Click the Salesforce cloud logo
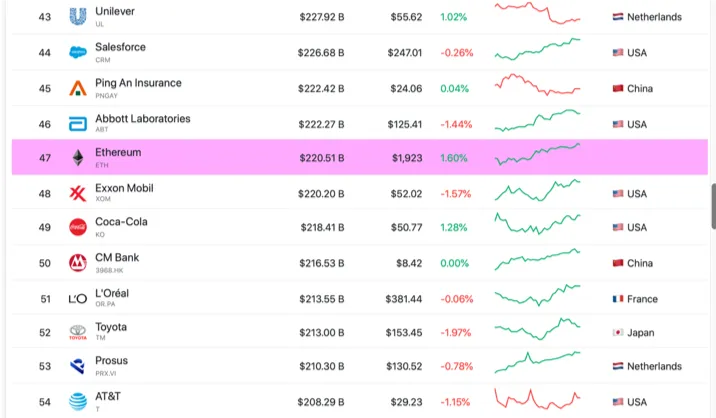Image resolution: width=716 pixels, height=418 pixels. 78,53
